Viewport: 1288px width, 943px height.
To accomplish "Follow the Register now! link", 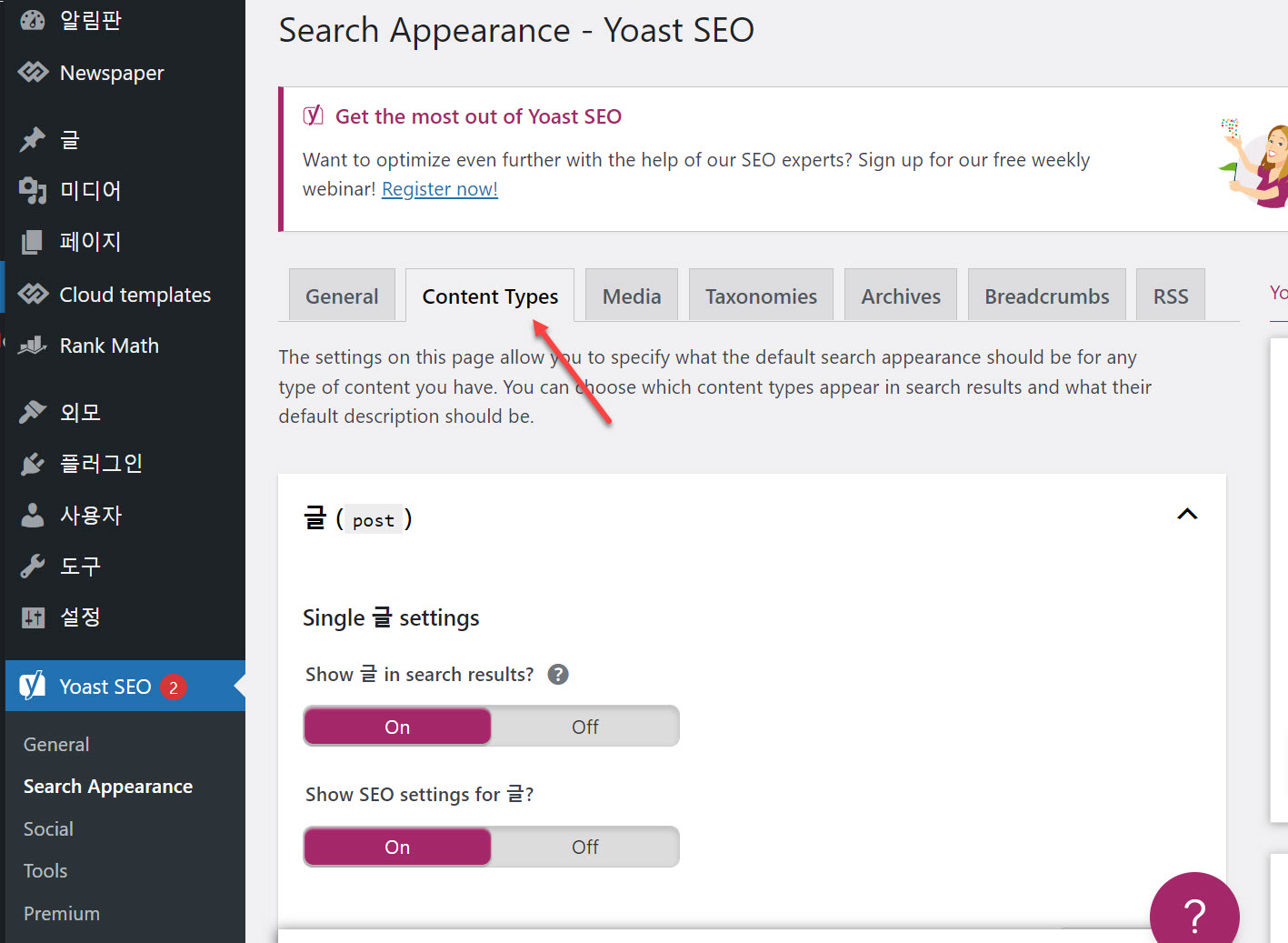I will point(439,188).
